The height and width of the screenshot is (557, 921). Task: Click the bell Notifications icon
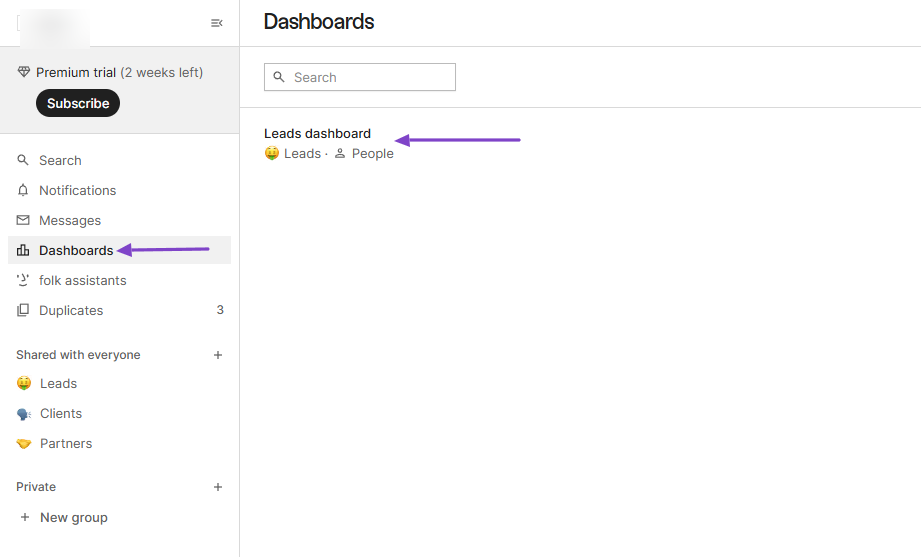[x=23, y=190]
